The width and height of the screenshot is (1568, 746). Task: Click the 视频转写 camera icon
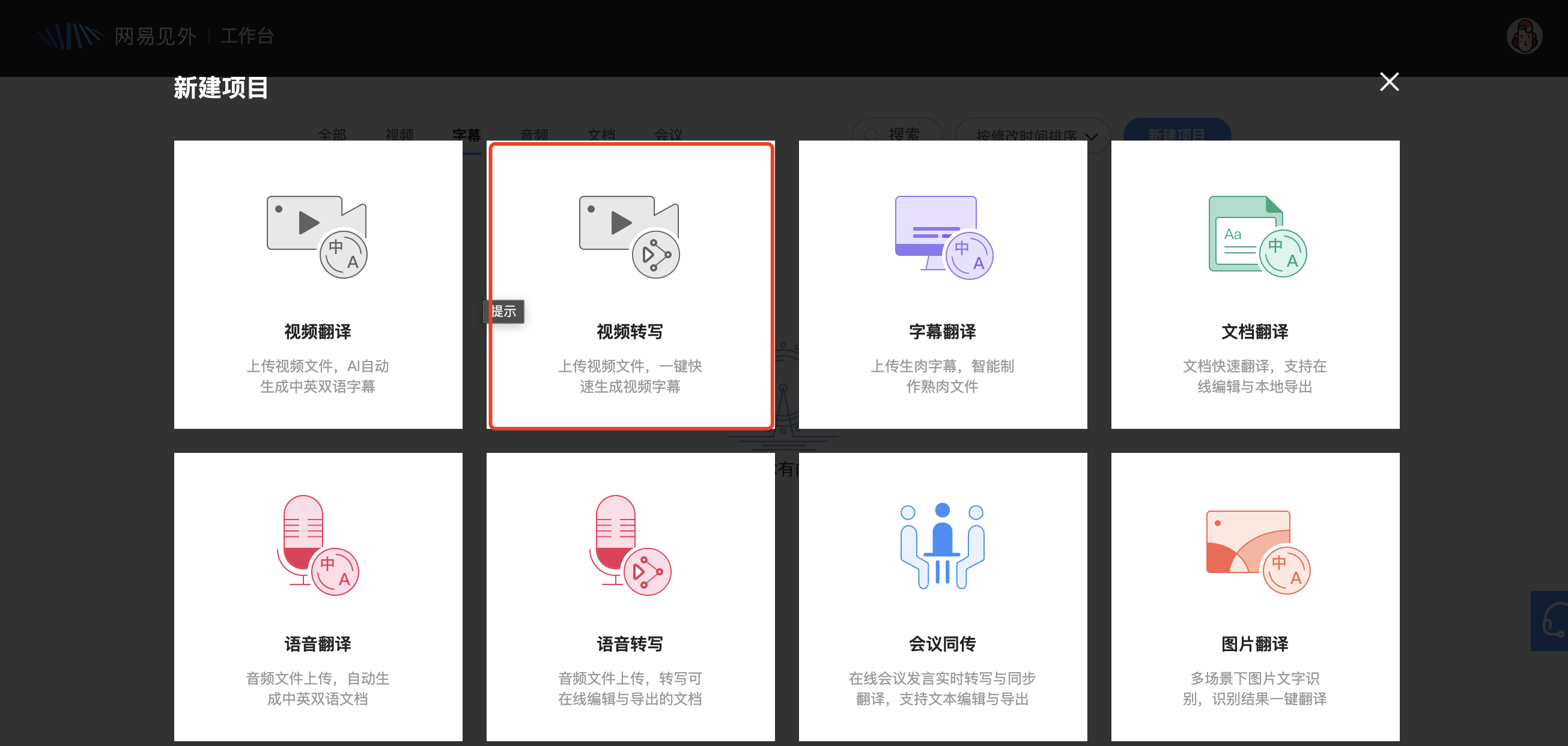(630, 237)
